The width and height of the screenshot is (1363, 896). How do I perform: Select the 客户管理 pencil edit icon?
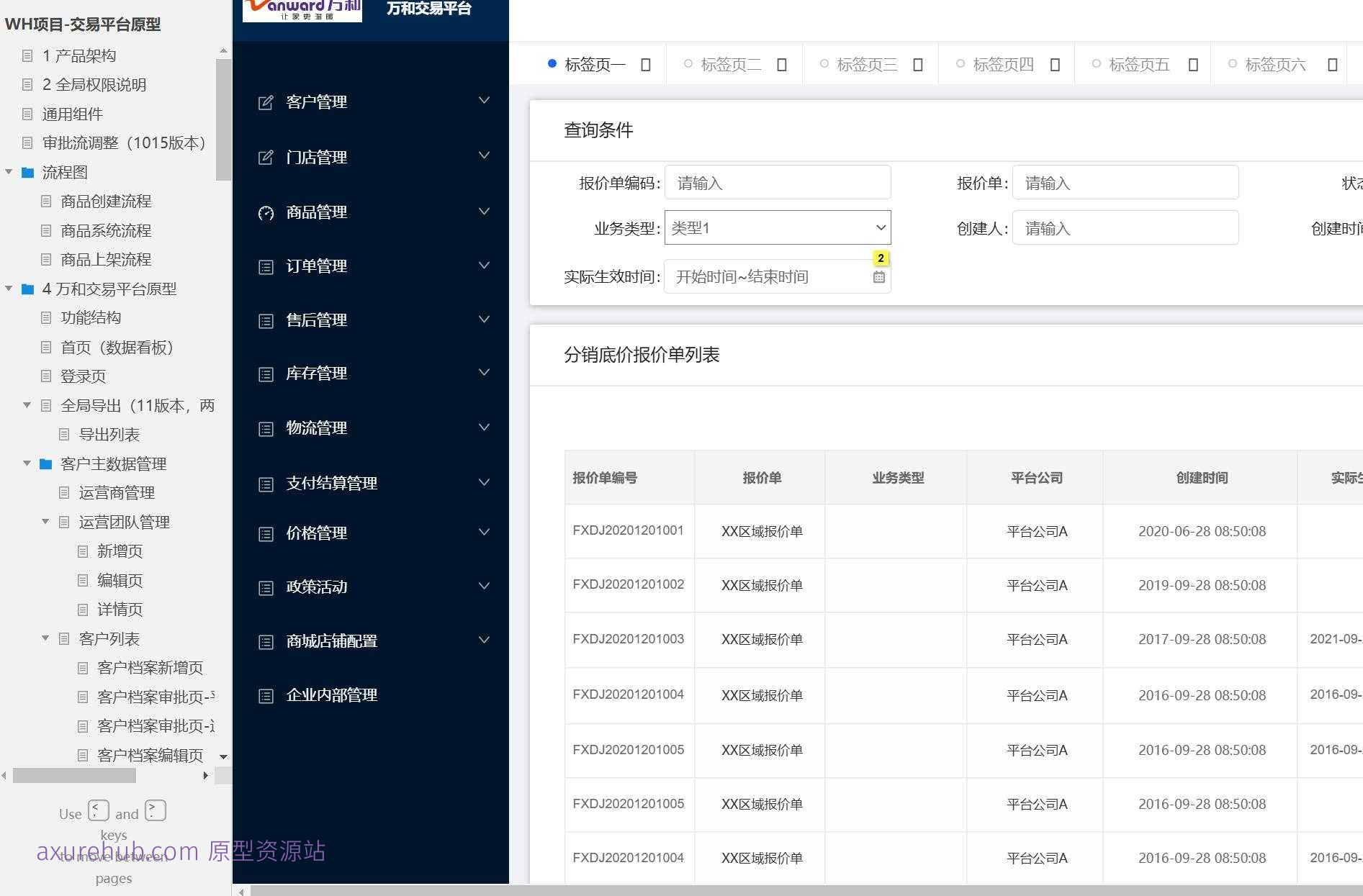click(266, 101)
